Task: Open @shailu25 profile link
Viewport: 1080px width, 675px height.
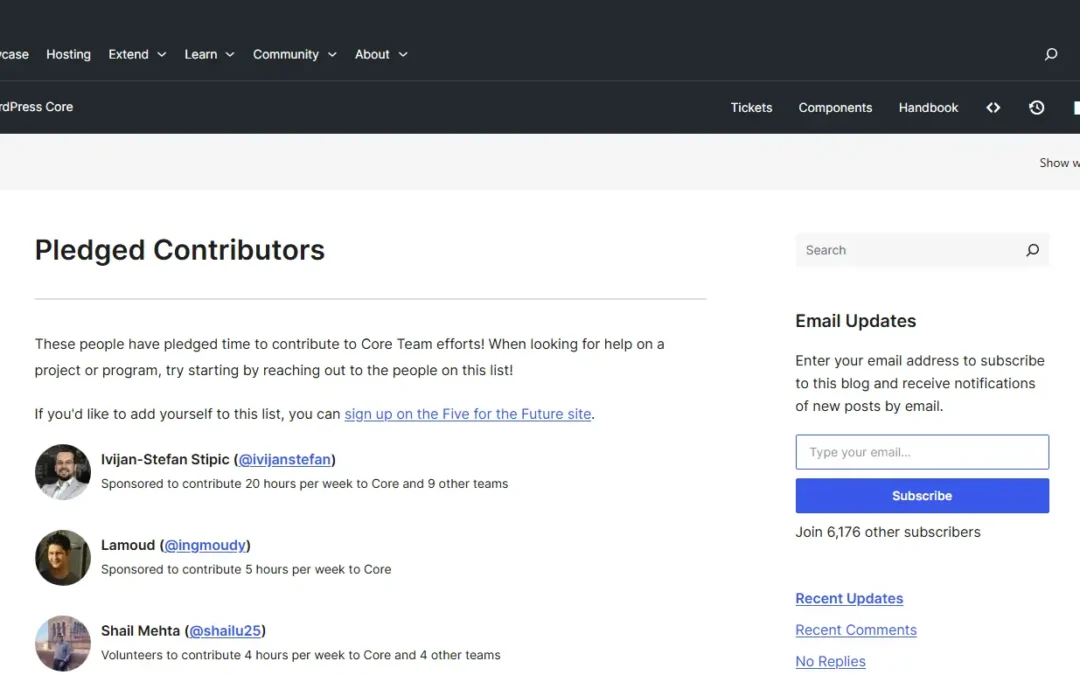Action: tap(225, 631)
